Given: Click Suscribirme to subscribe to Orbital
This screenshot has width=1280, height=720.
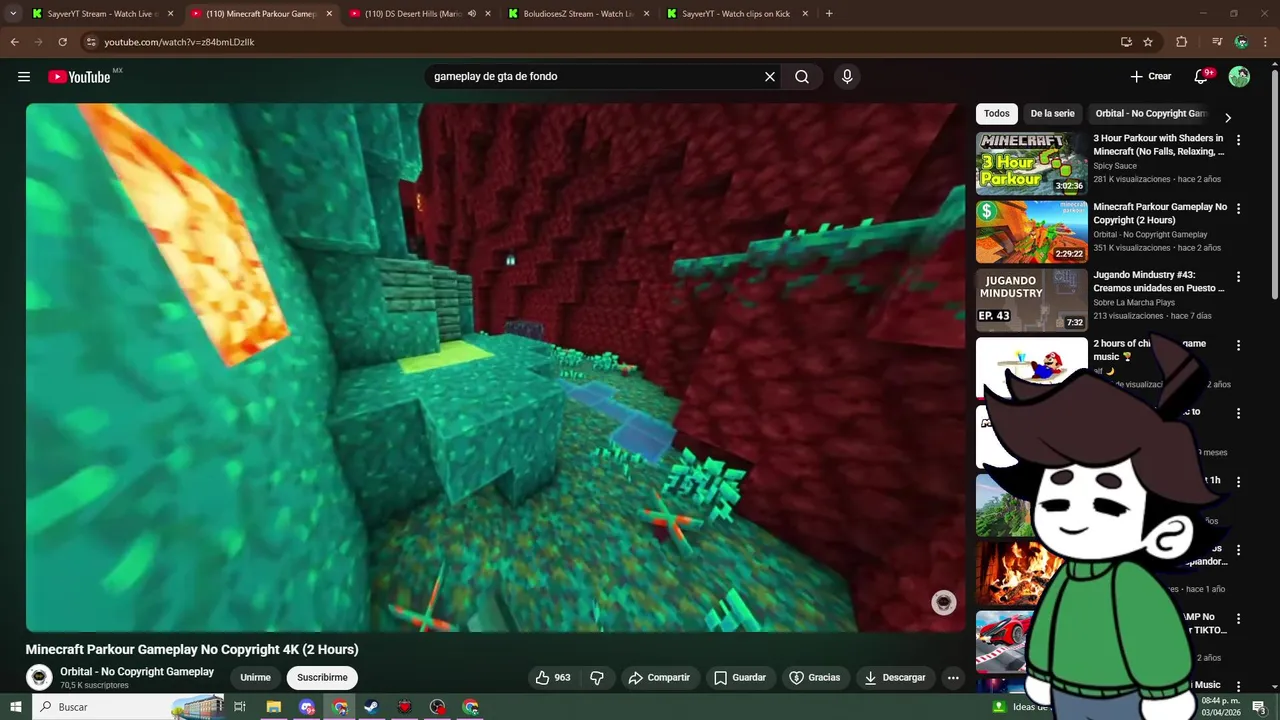Looking at the screenshot, I should click(322, 678).
